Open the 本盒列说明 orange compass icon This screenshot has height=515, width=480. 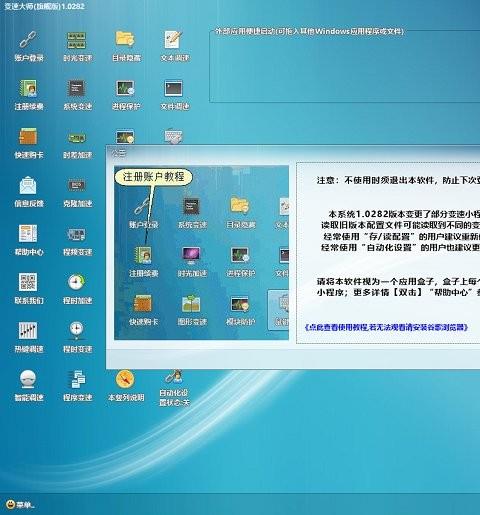coord(125,379)
